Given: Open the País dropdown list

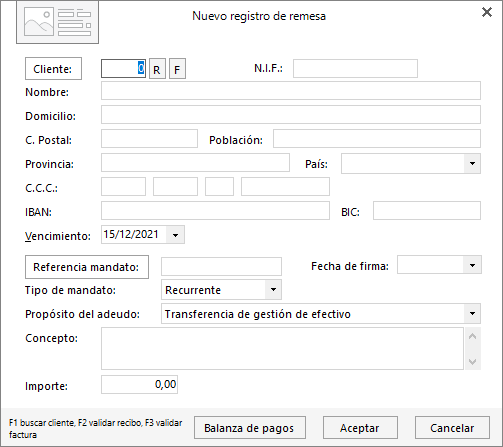Looking at the screenshot, I should 472,163.
